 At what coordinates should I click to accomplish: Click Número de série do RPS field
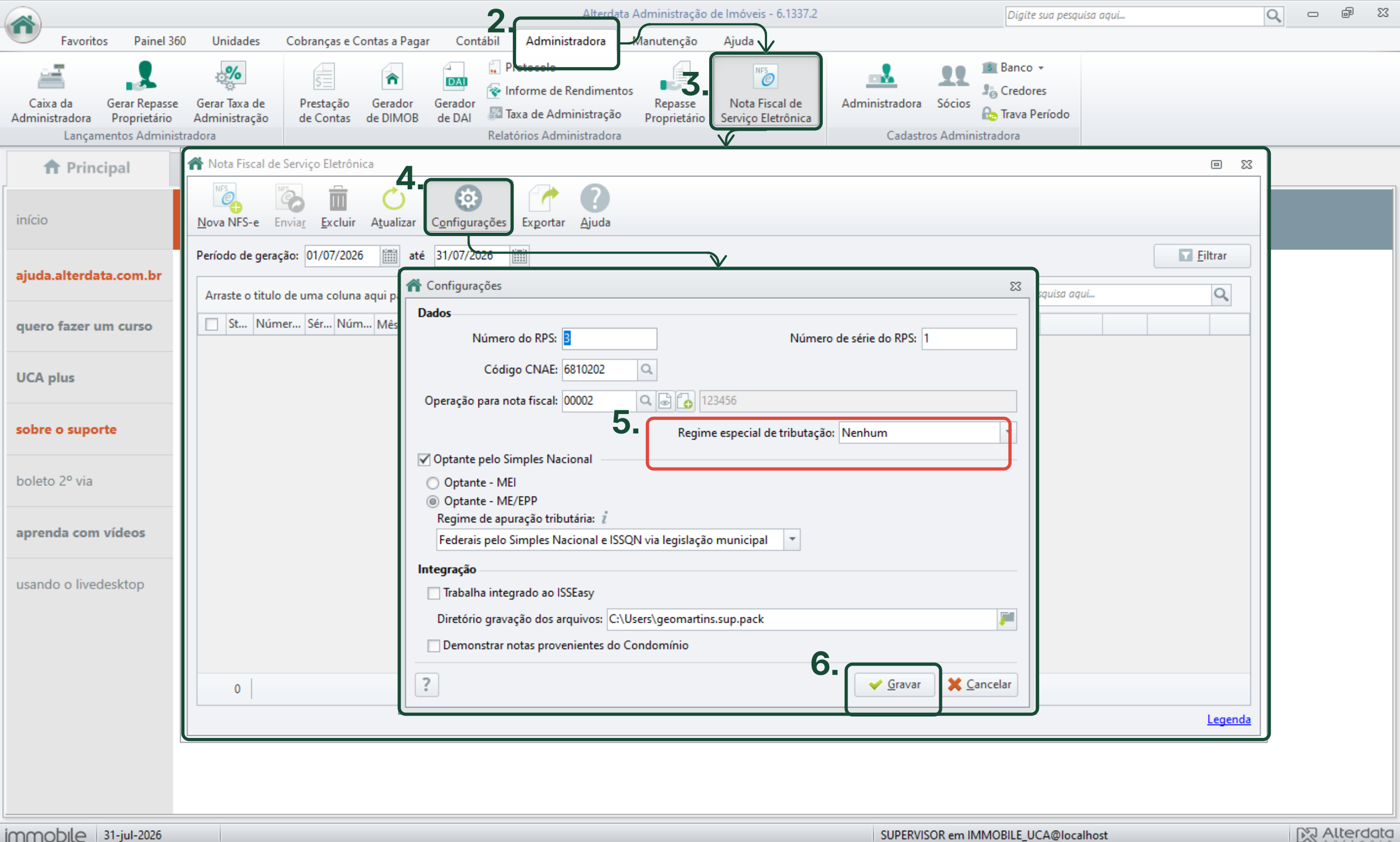click(x=969, y=339)
